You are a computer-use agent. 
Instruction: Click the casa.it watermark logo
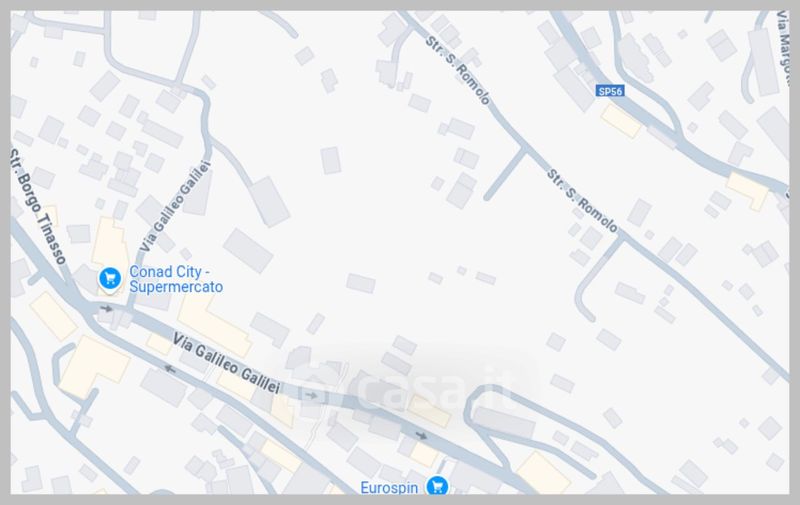tap(407, 392)
